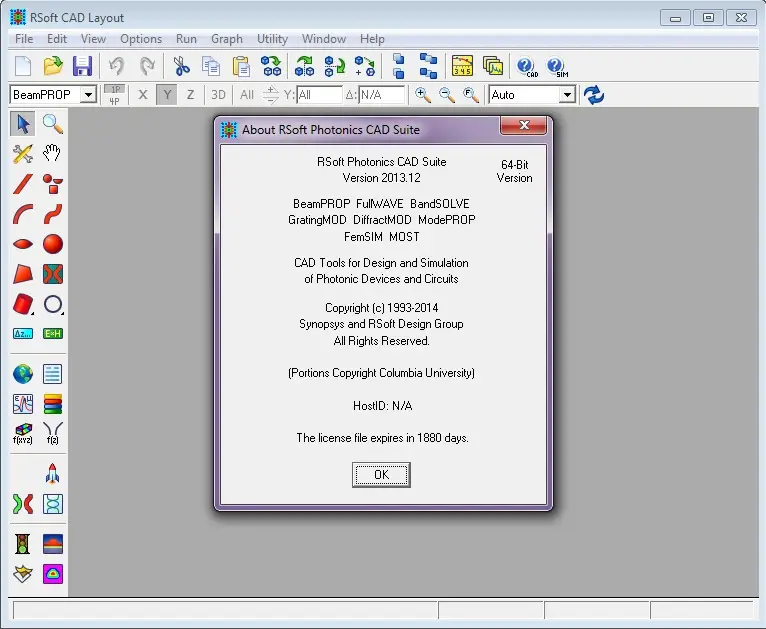The image size is (766, 629).
Task: Click the license expires in 1880 days text
Action: [x=382, y=438]
